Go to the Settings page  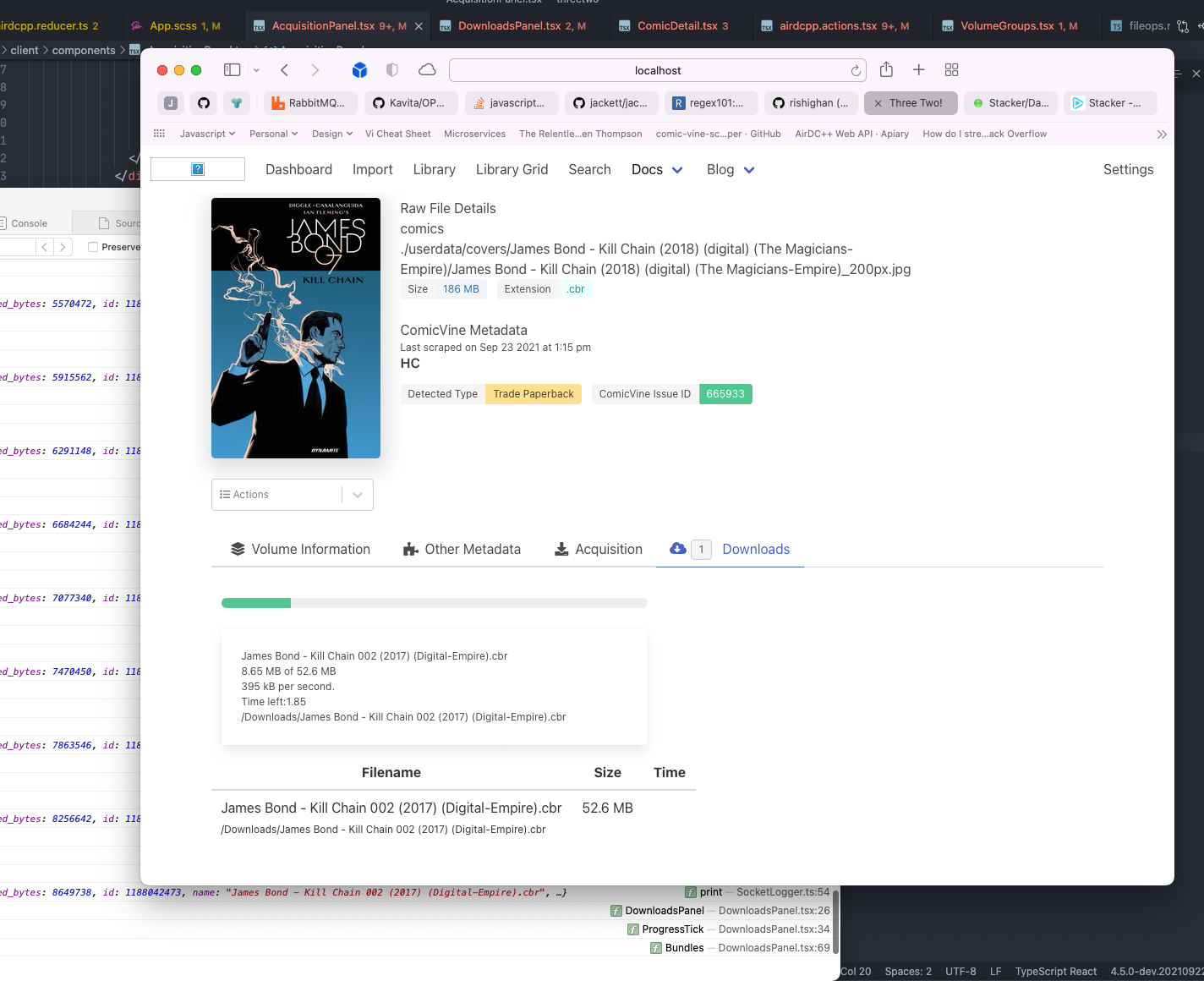pos(1128,170)
